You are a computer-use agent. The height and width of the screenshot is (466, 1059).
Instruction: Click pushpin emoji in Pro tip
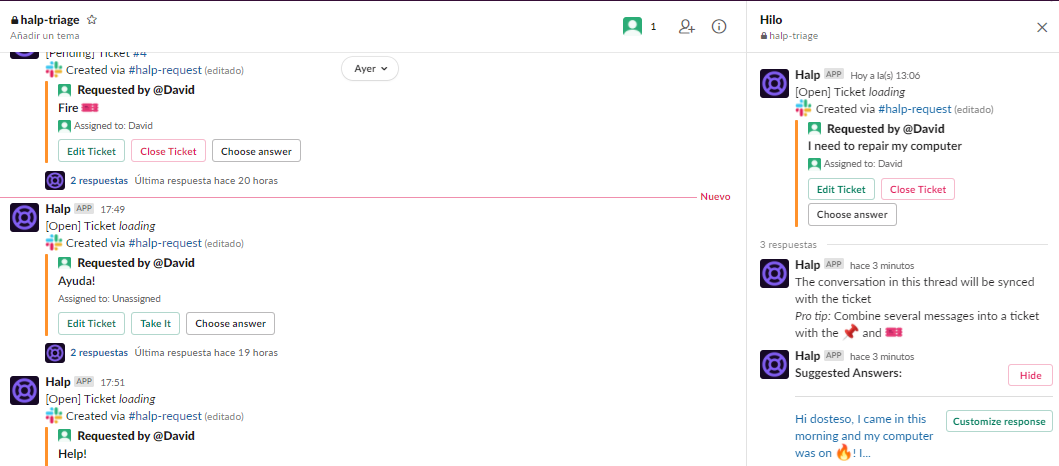(x=850, y=332)
